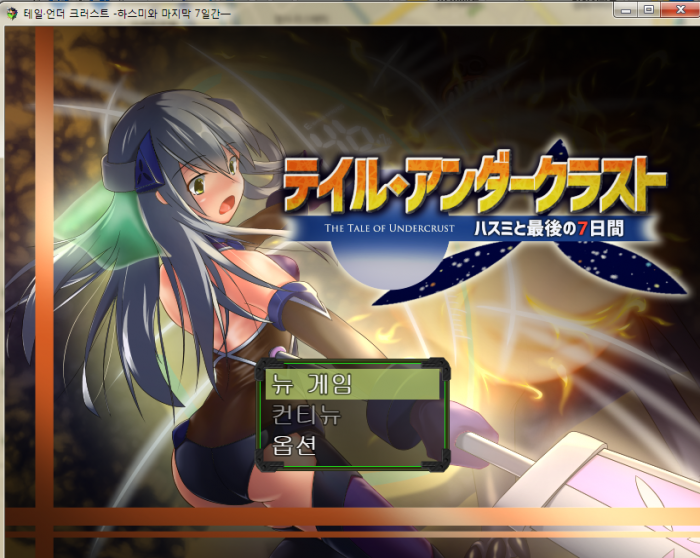Click the window title 테일·언더 크러스트 text

[x=66, y=13]
